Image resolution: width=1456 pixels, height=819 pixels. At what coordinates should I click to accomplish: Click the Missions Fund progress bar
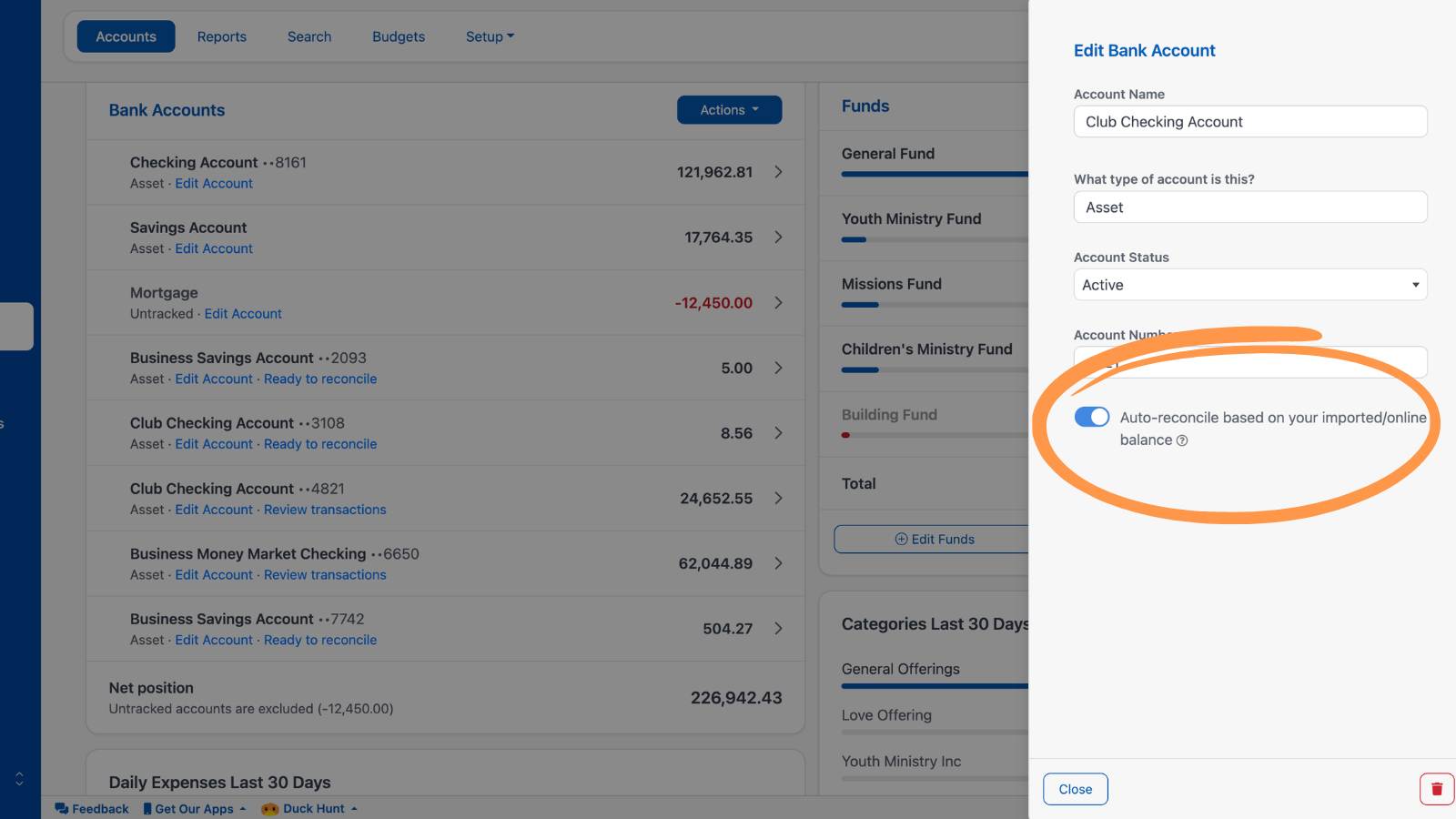pos(935,305)
